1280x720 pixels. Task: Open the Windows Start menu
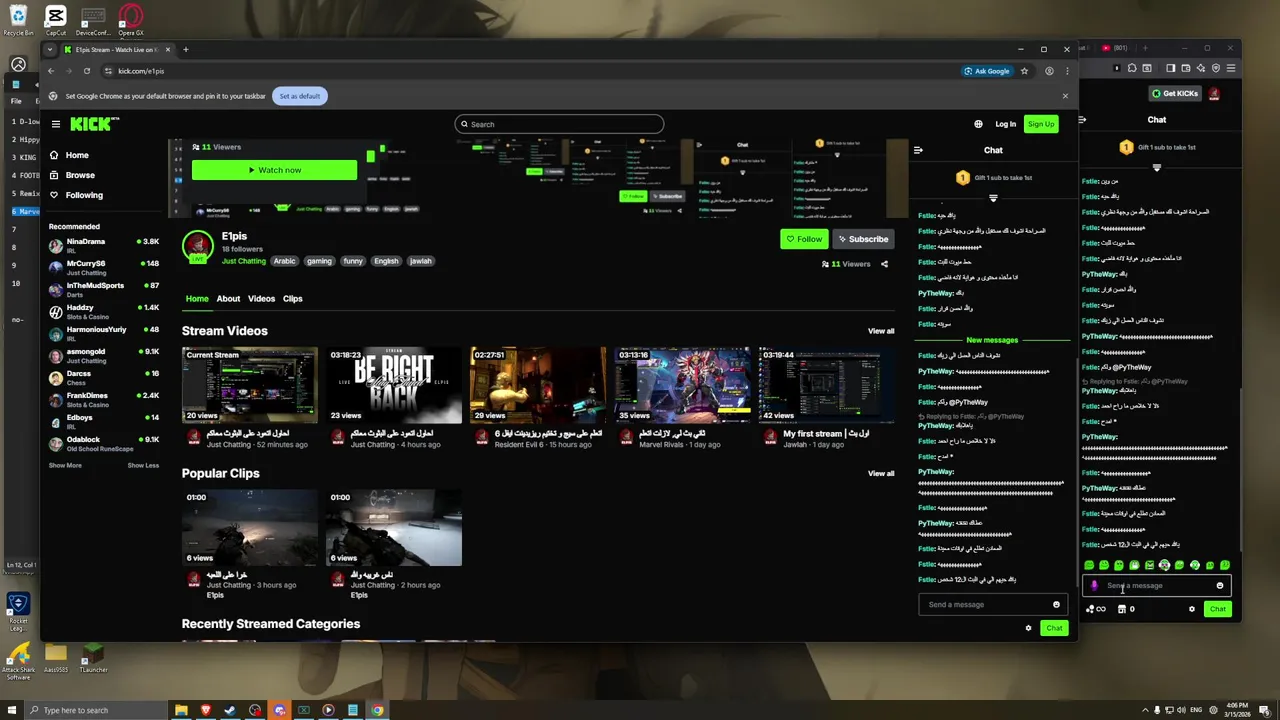pyautogui.click(x=11, y=710)
